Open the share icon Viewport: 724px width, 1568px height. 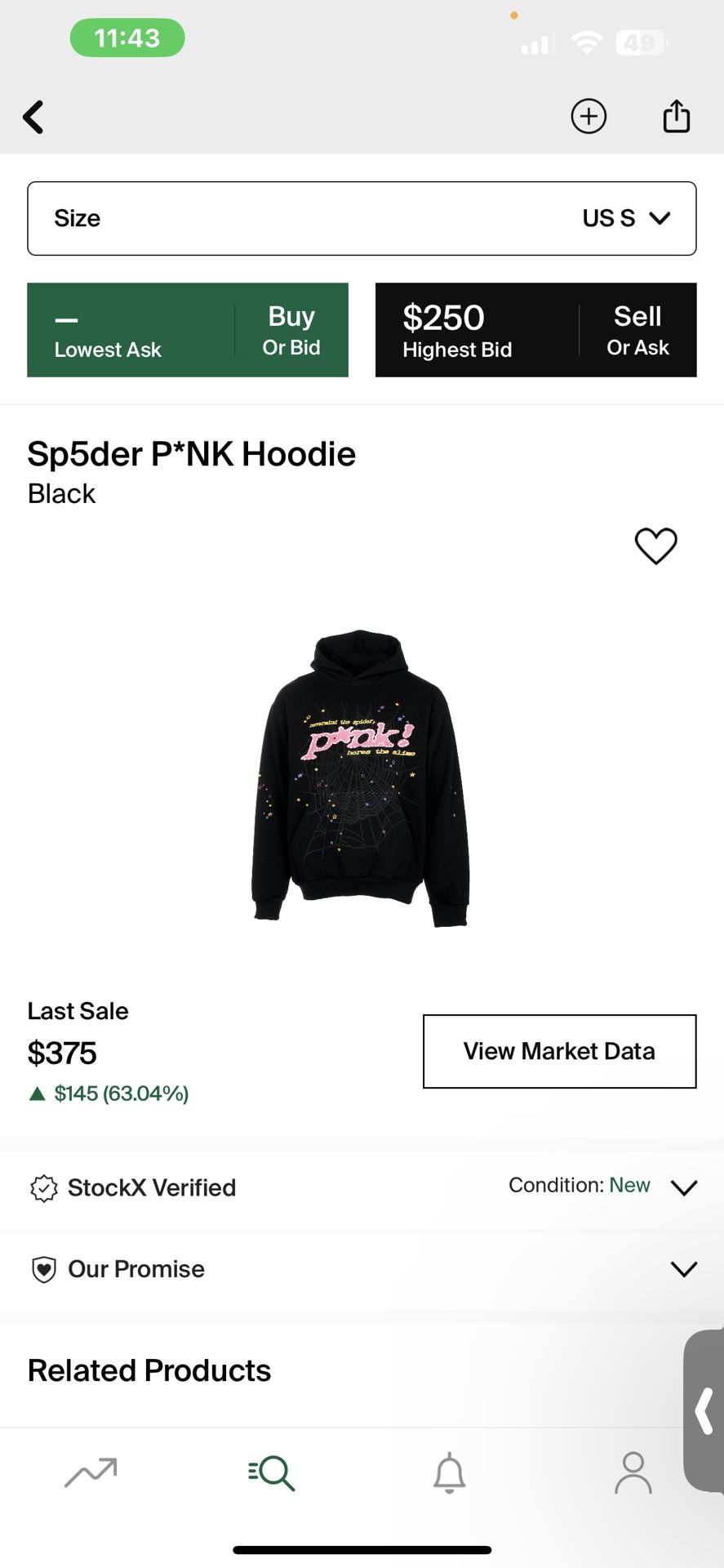(676, 116)
